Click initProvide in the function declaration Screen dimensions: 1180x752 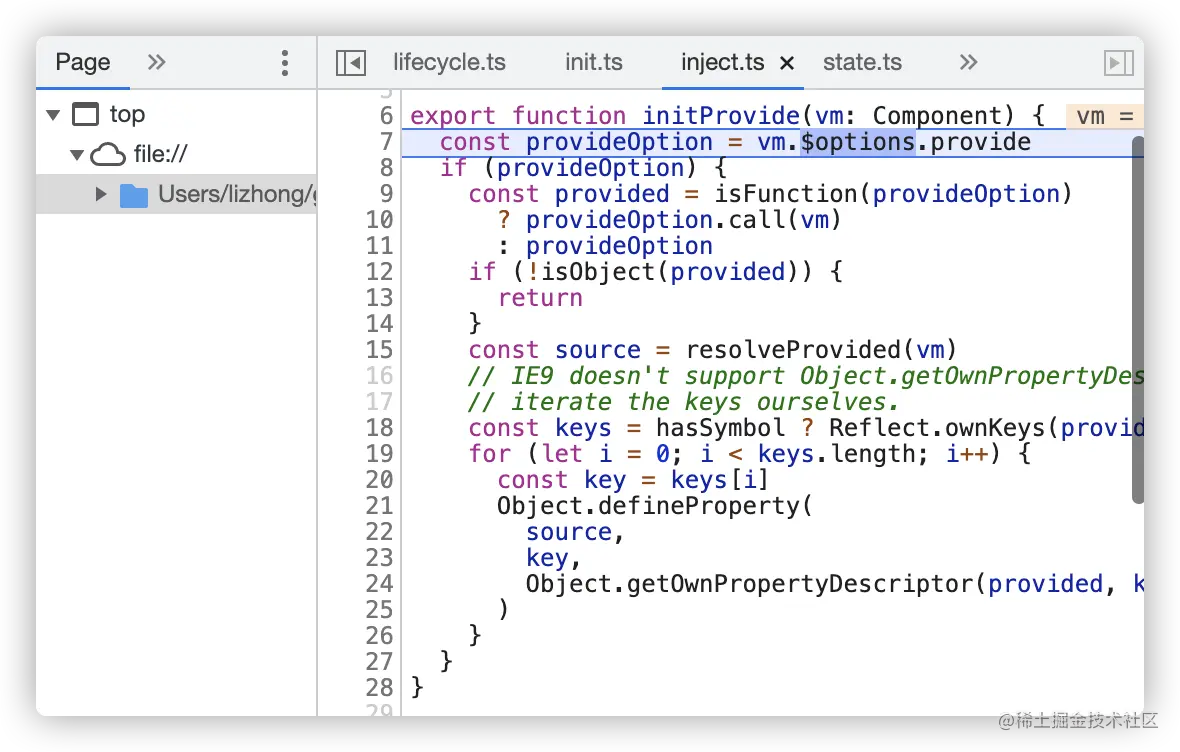pos(721,116)
